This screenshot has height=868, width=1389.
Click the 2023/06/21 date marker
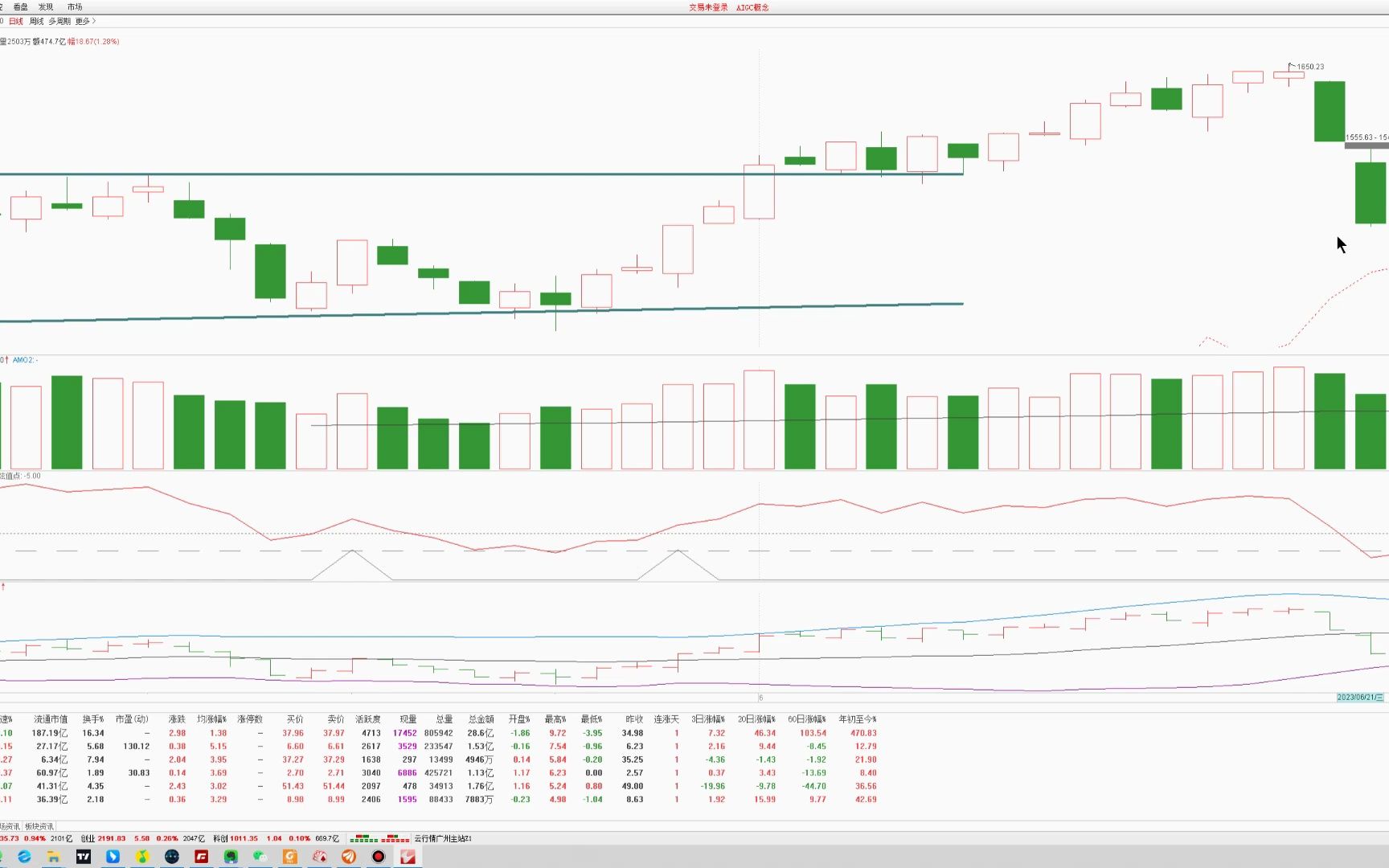click(x=1360, y=697)
